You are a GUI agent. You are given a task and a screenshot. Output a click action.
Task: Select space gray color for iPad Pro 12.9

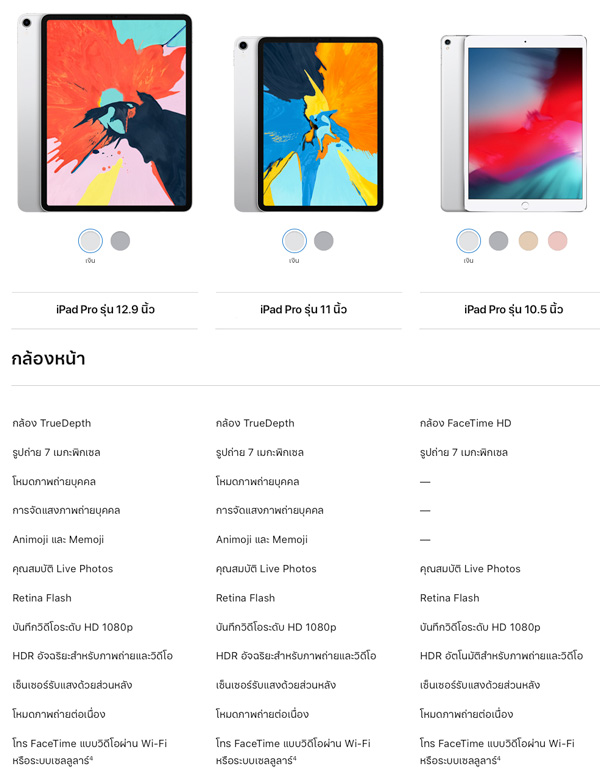pos(120,241)
